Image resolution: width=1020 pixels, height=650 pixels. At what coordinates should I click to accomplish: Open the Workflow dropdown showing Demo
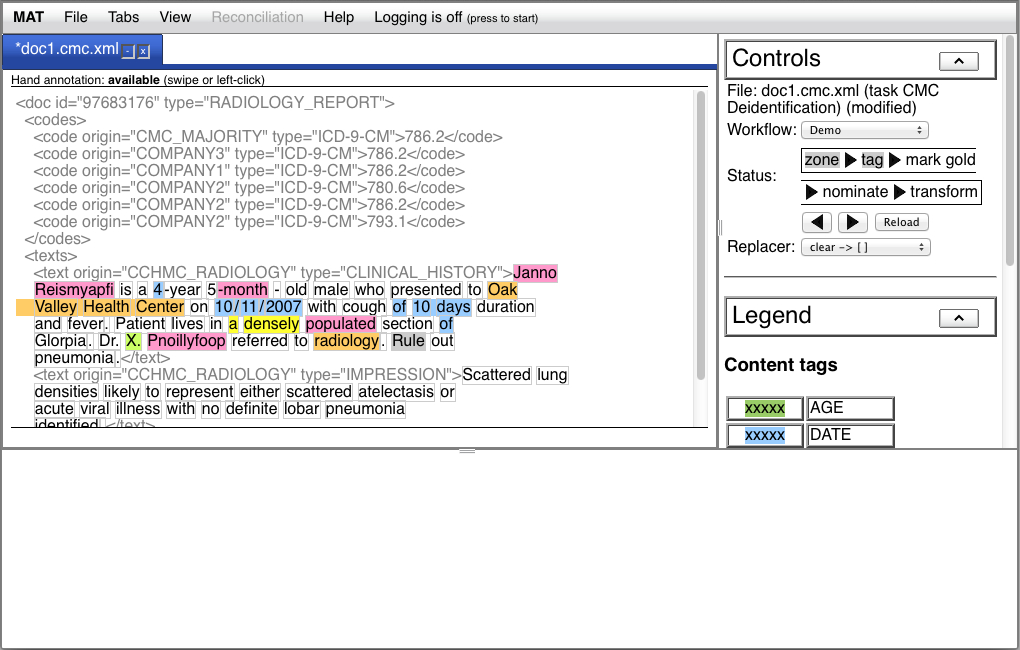(864, 130)
